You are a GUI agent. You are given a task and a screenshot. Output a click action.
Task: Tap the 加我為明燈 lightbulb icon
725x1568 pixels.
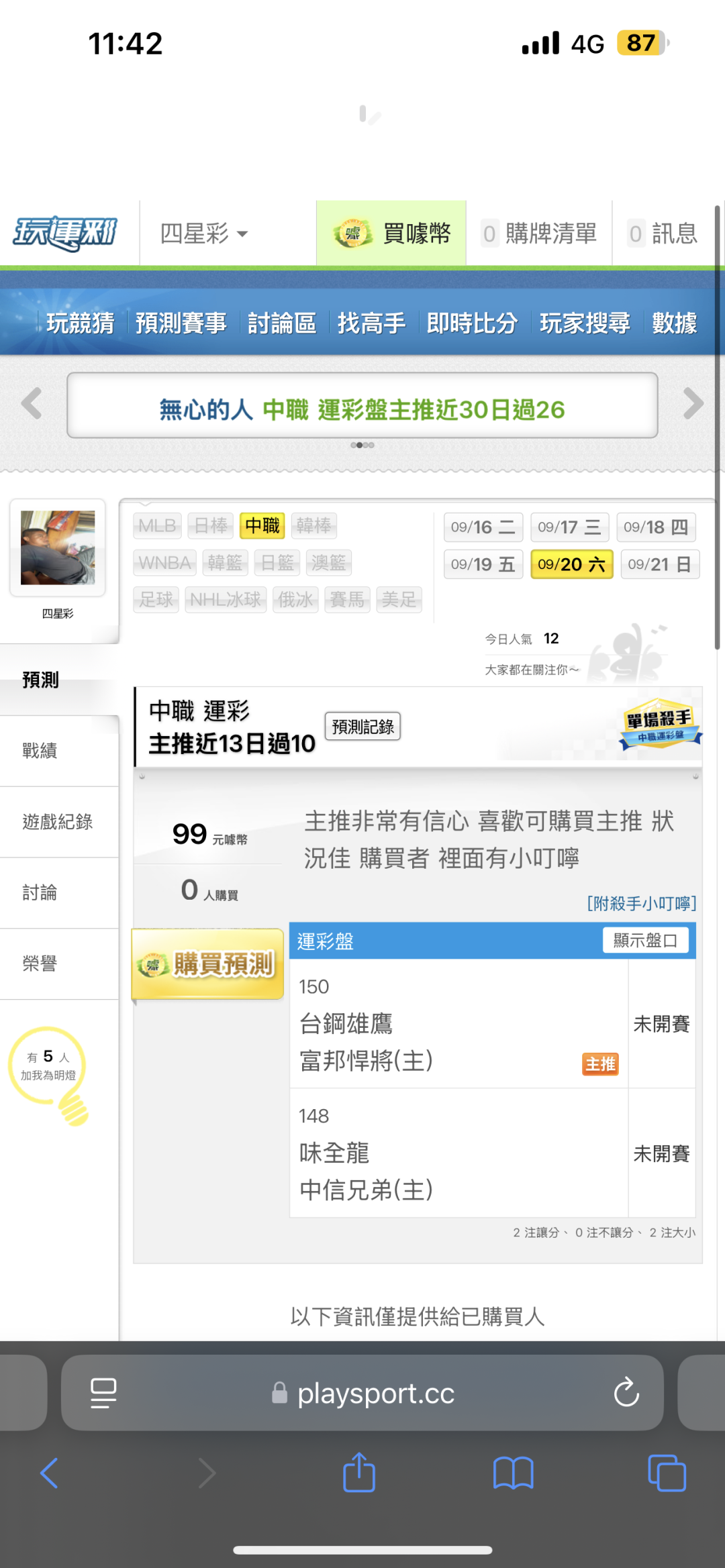48,1075
